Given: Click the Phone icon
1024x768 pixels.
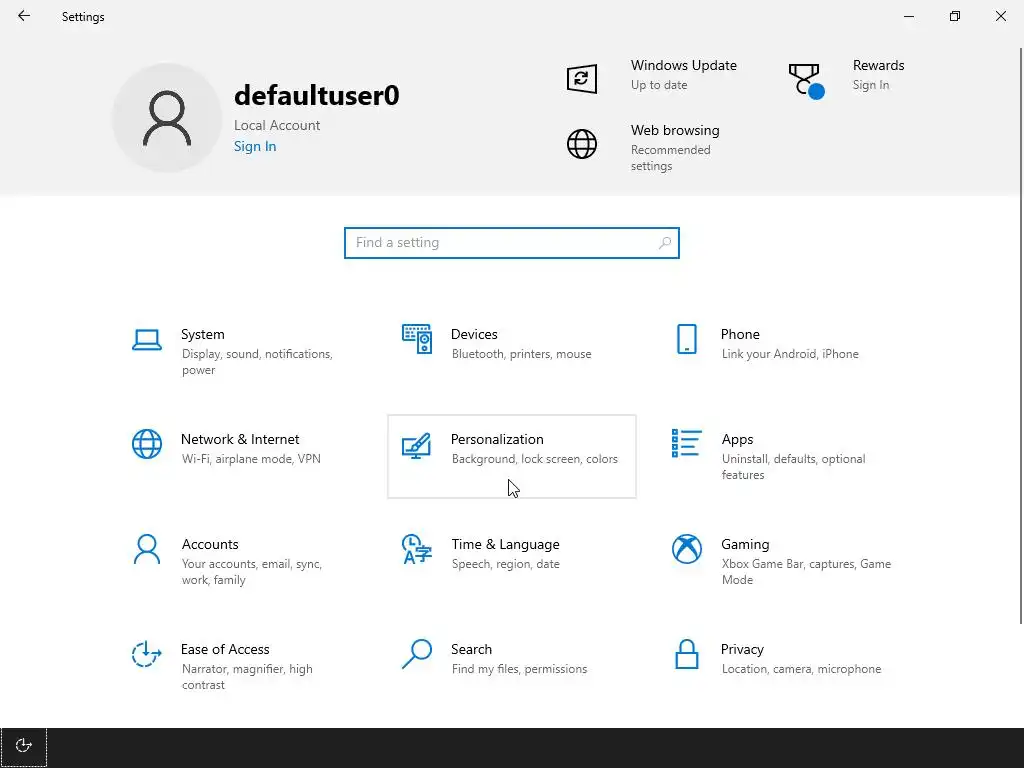Looking at the screenshot, I should coord(686,339).
